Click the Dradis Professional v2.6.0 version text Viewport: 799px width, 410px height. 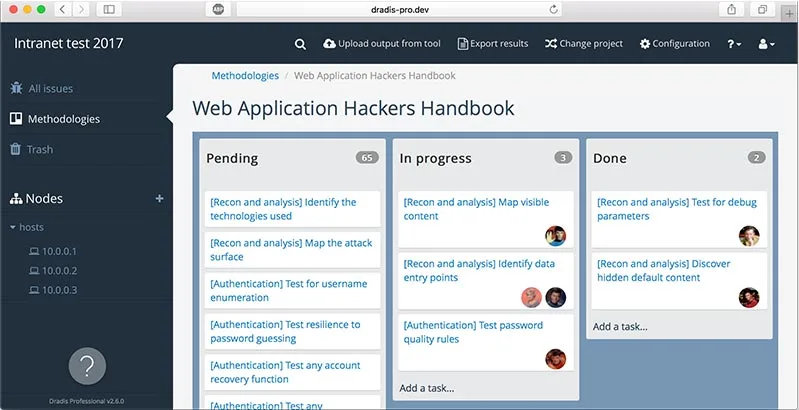[87, 401]
